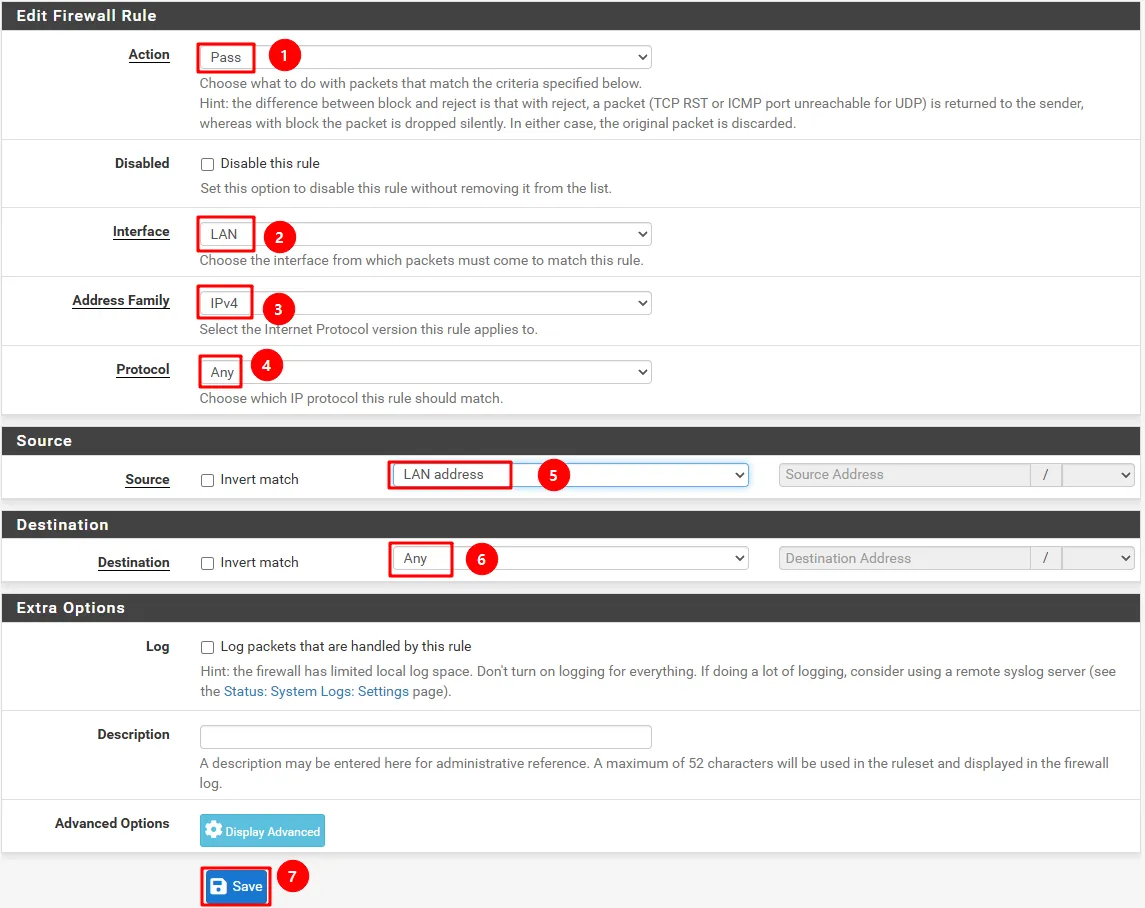This screenshot has height=908, width=1145.
Task: Open the Protocol dropdown showing Any
Action: point(425,372)
